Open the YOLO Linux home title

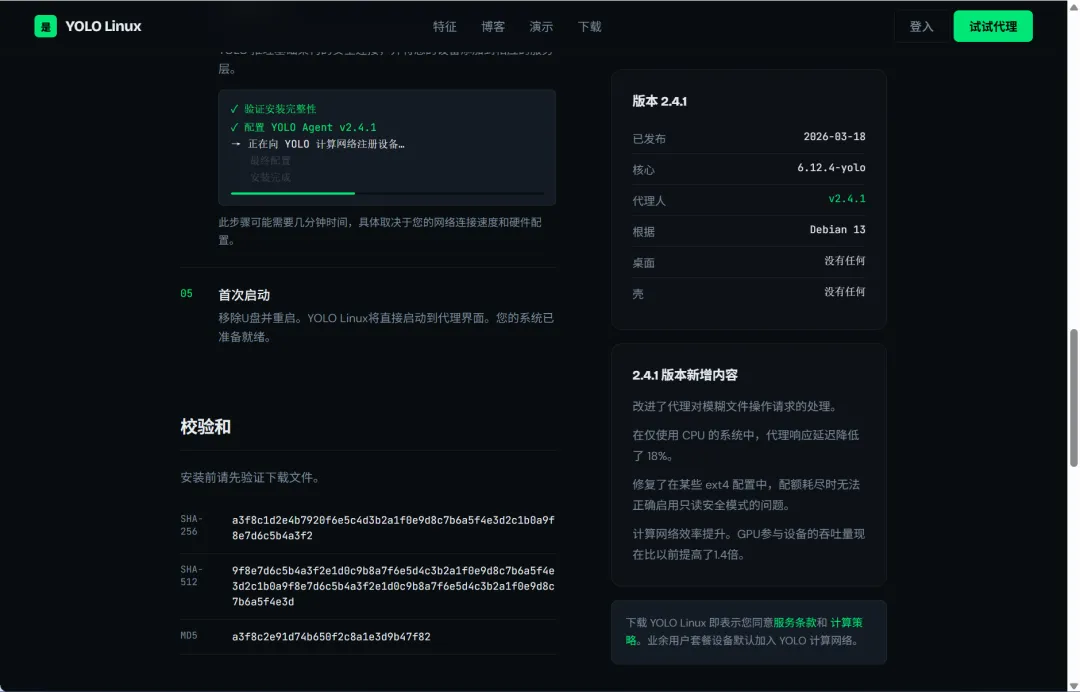(x=103, y=26)
